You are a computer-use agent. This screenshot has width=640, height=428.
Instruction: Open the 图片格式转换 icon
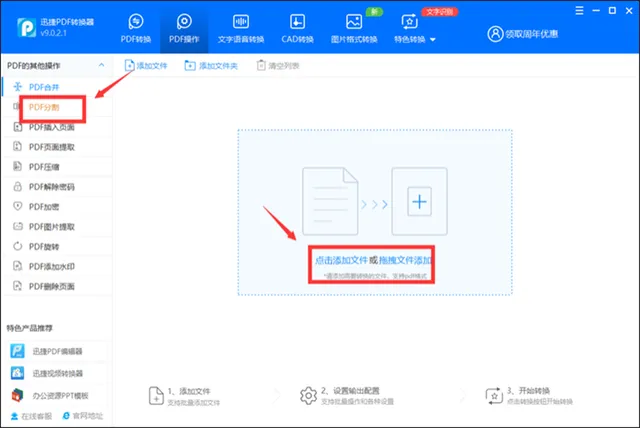click(x=354, y=22)
